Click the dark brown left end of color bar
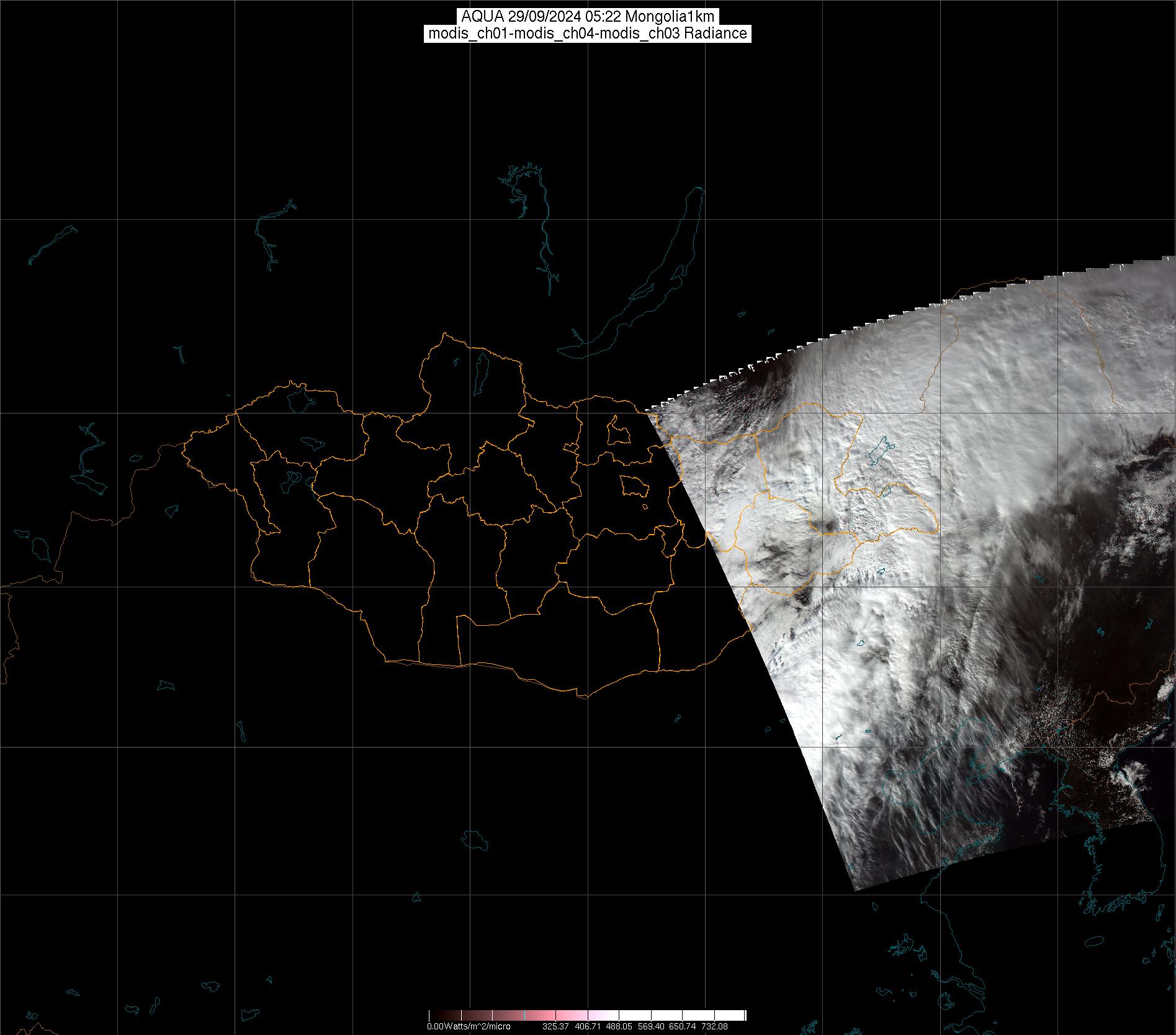 tap(434, 1015)
